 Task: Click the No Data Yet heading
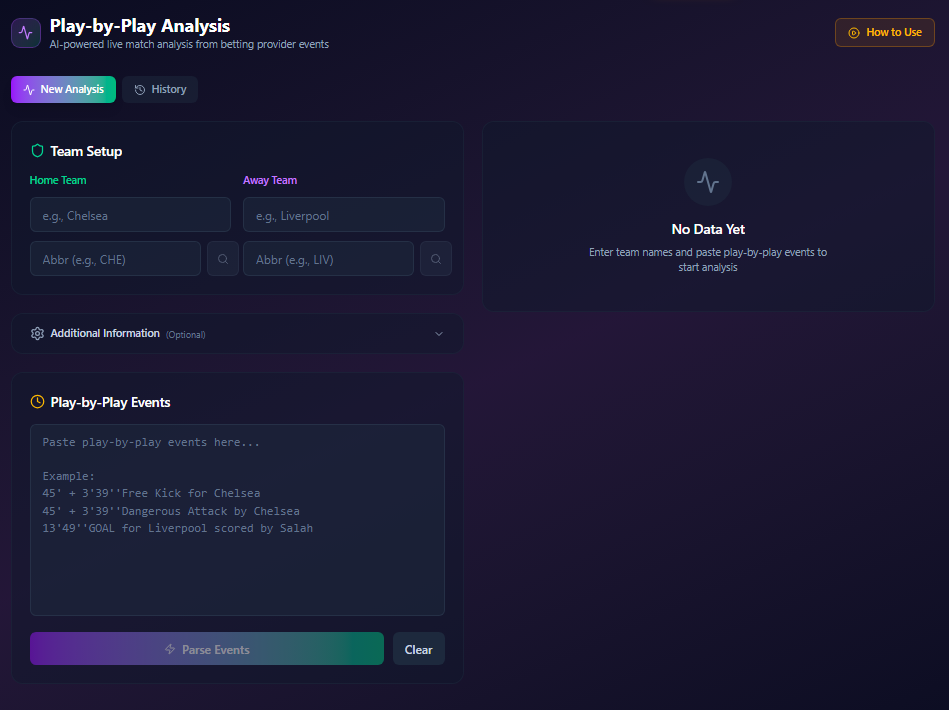tap(708, 229)
